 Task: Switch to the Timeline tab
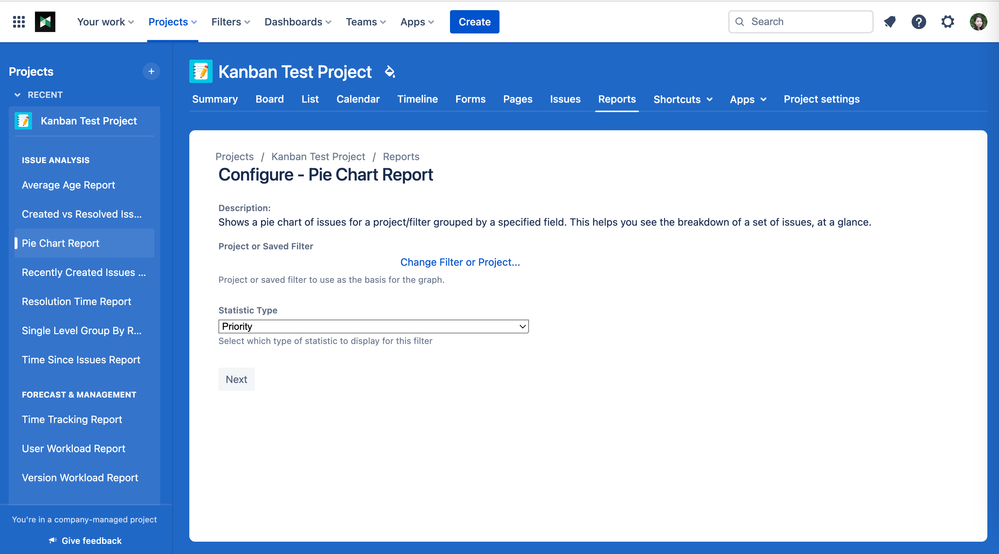coord(417,99)
